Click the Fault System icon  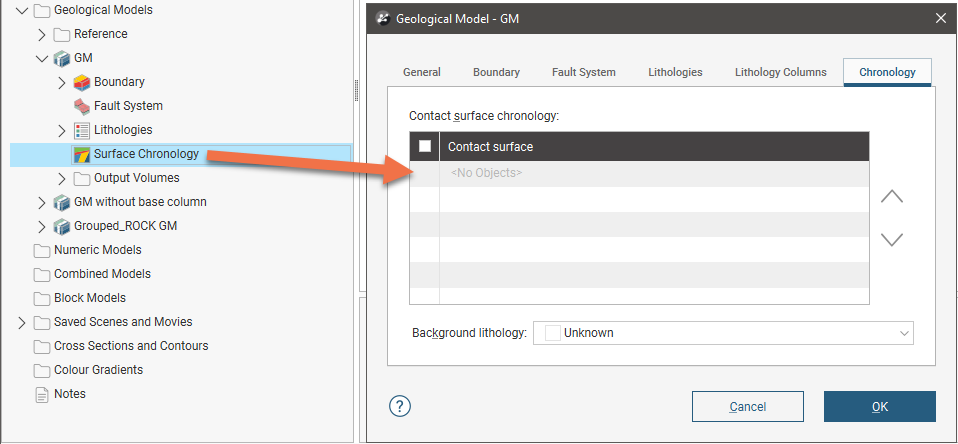point(82,106)
